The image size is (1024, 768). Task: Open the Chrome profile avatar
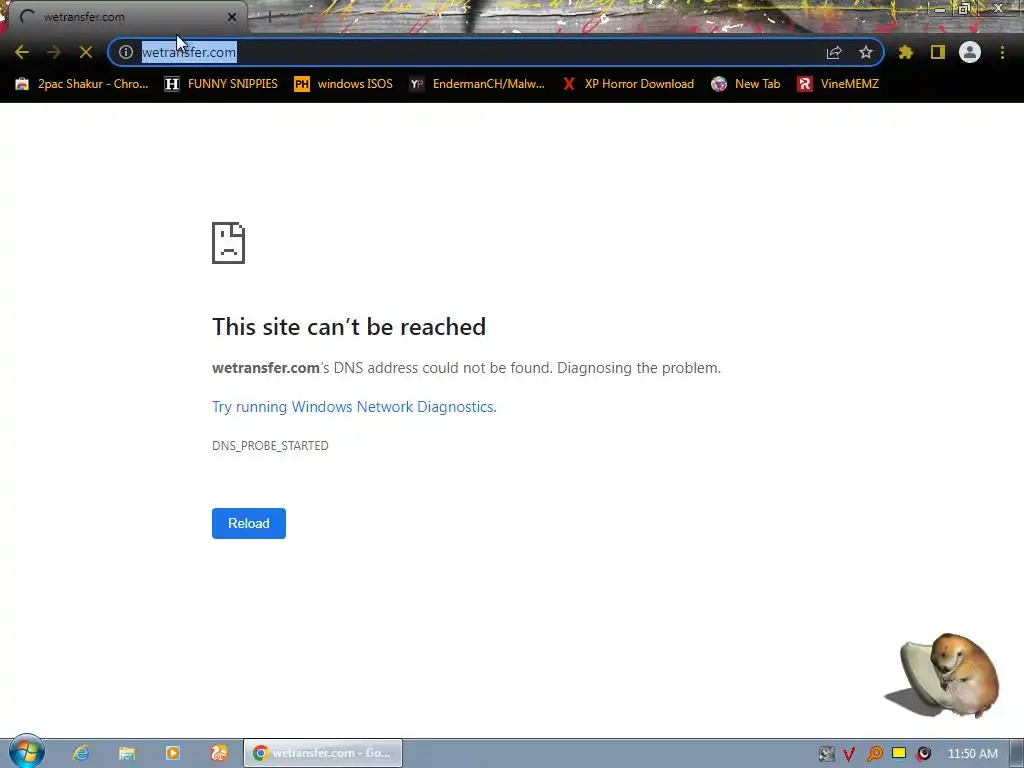[970, 52]
